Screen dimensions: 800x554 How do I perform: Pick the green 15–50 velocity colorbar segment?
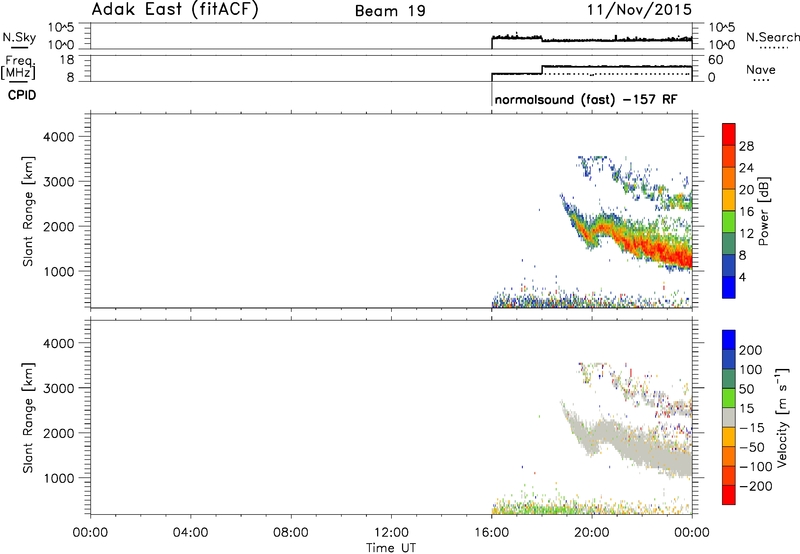(x=729, y=398)
